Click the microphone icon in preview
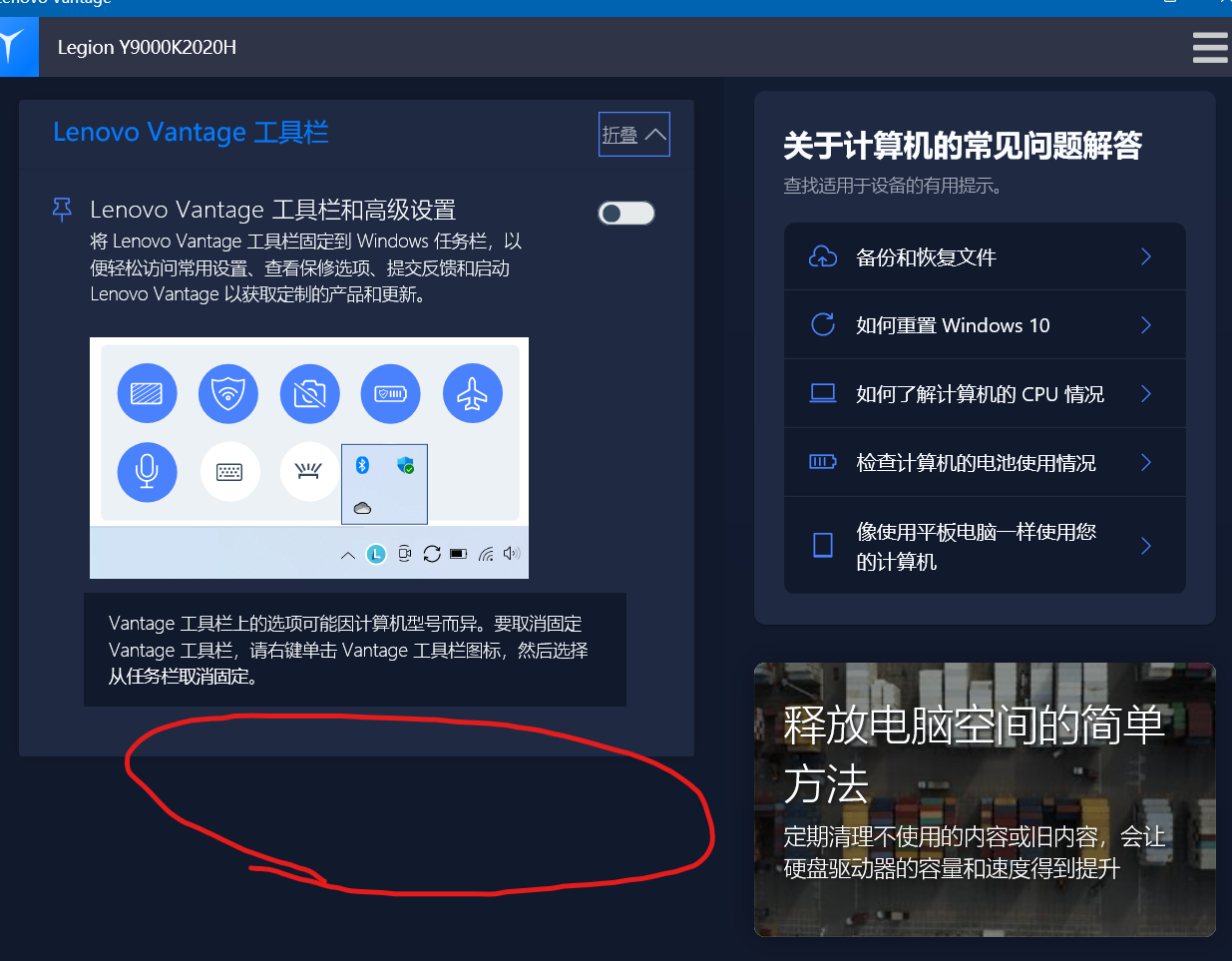Viewport: 1232px width, 961px height. coord(147,471)
